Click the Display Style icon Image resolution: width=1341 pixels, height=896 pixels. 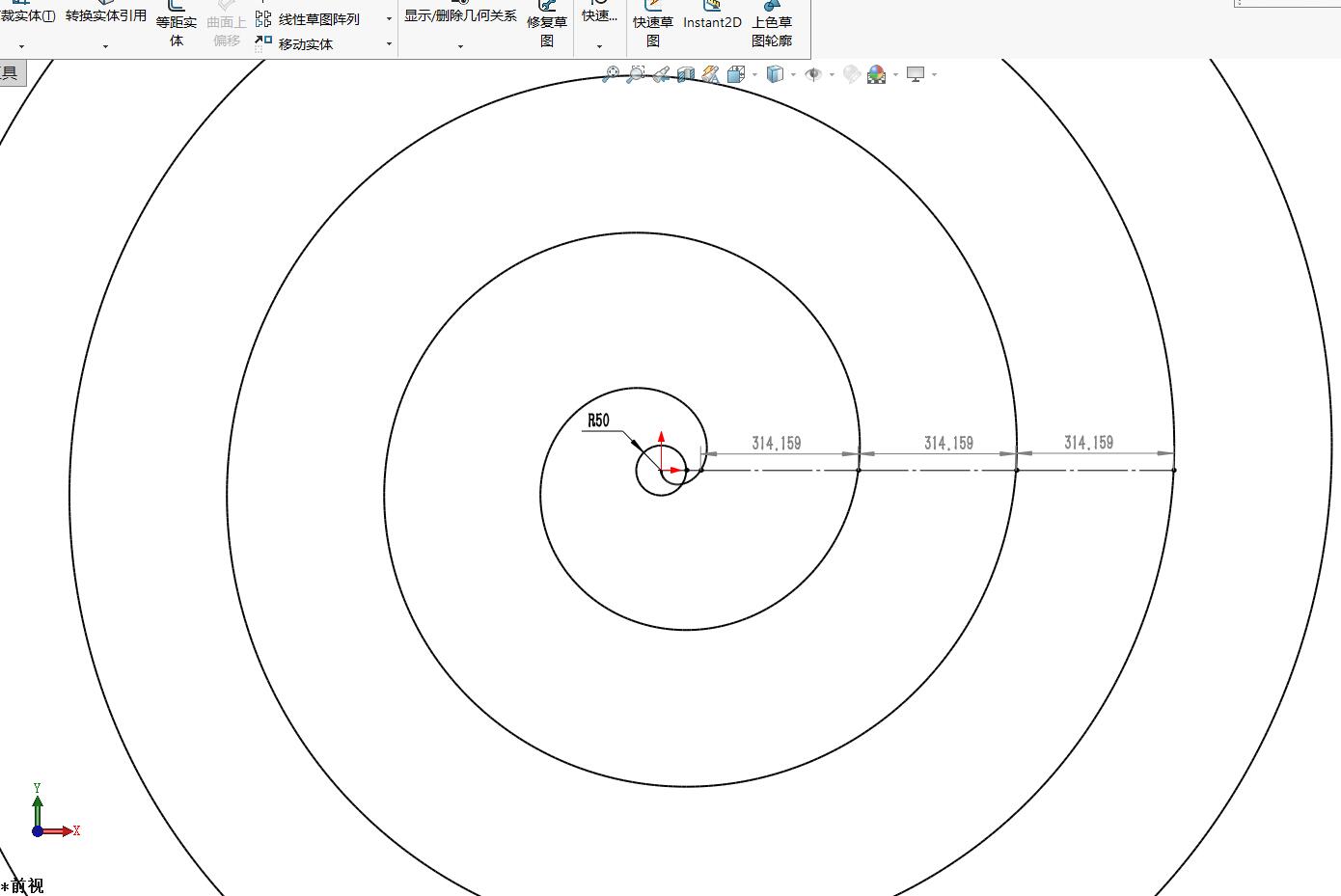pyautogui.click(x=775, y=74)
